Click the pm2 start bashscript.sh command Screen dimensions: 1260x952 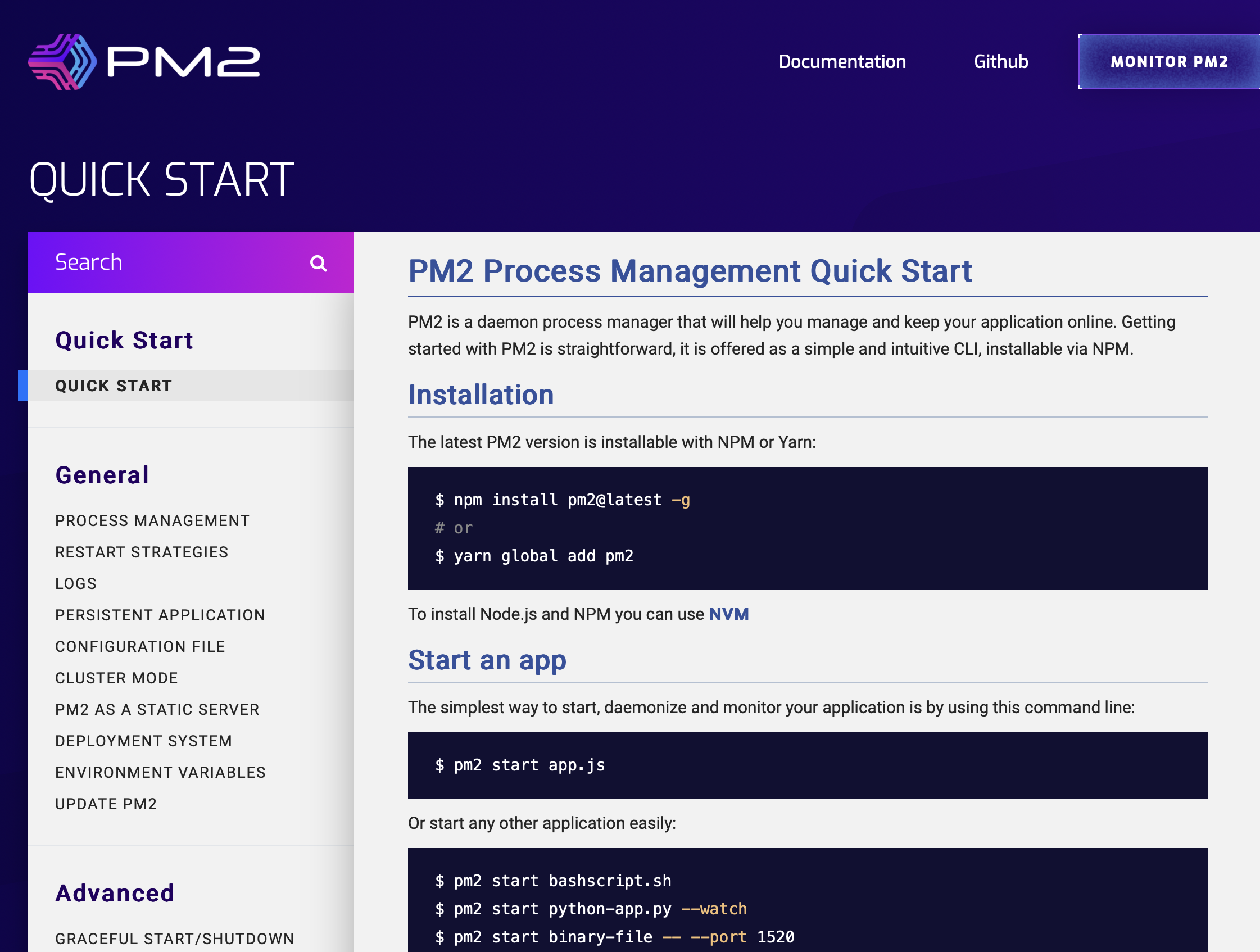[x=553, y=881]
